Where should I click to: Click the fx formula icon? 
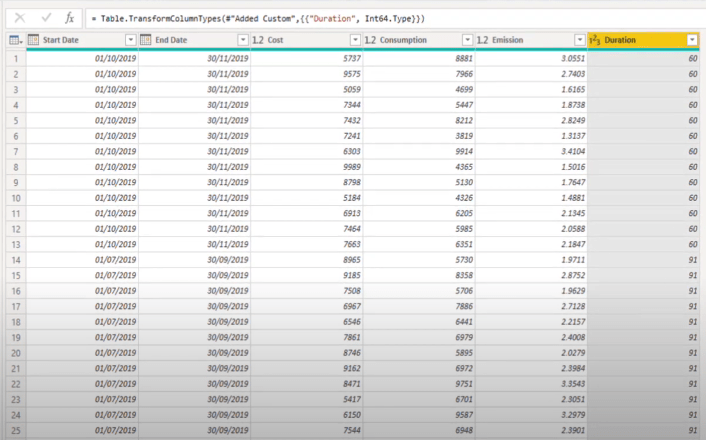pyautogui.click(x=69, y=18)
